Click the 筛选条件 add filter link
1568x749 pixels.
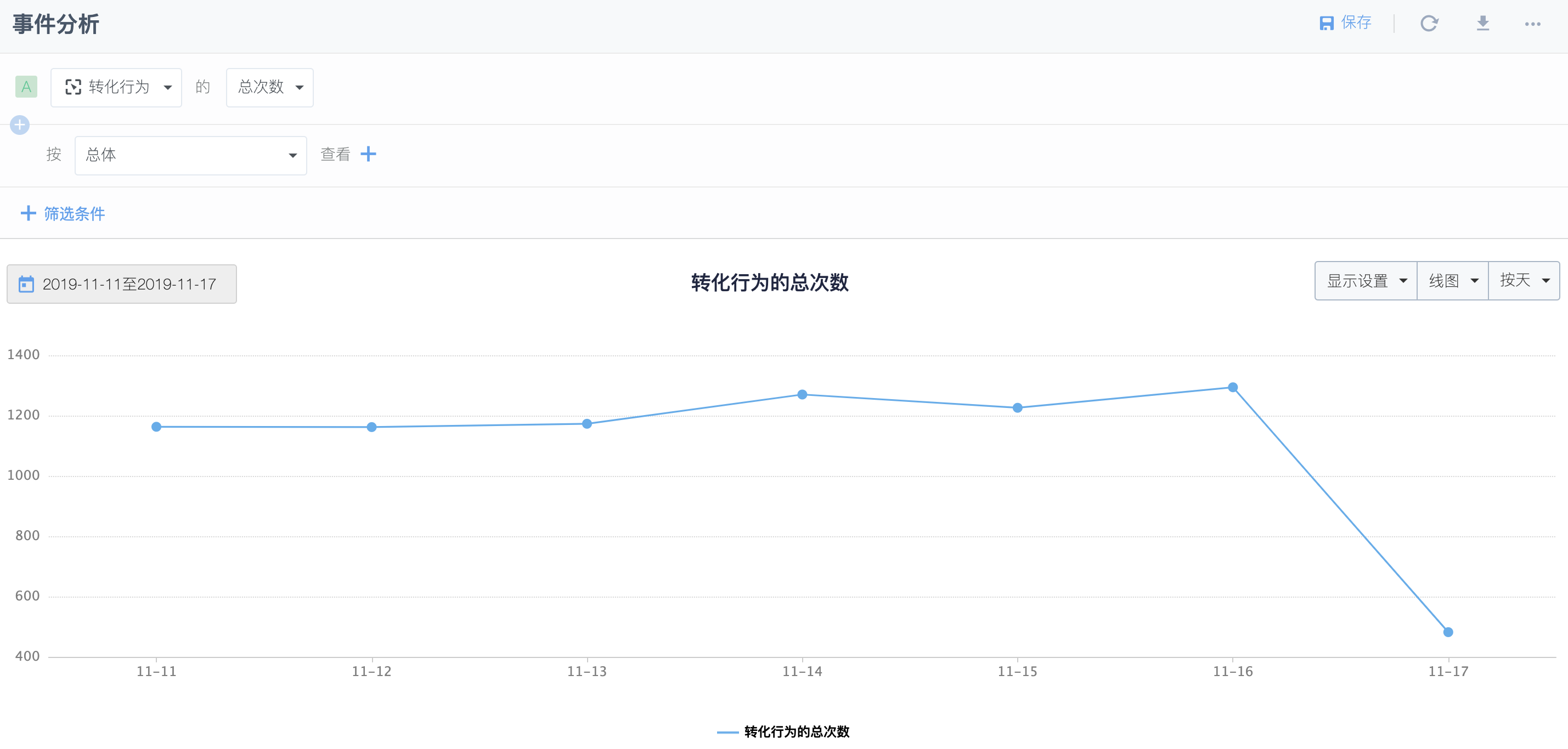(63, 213)
